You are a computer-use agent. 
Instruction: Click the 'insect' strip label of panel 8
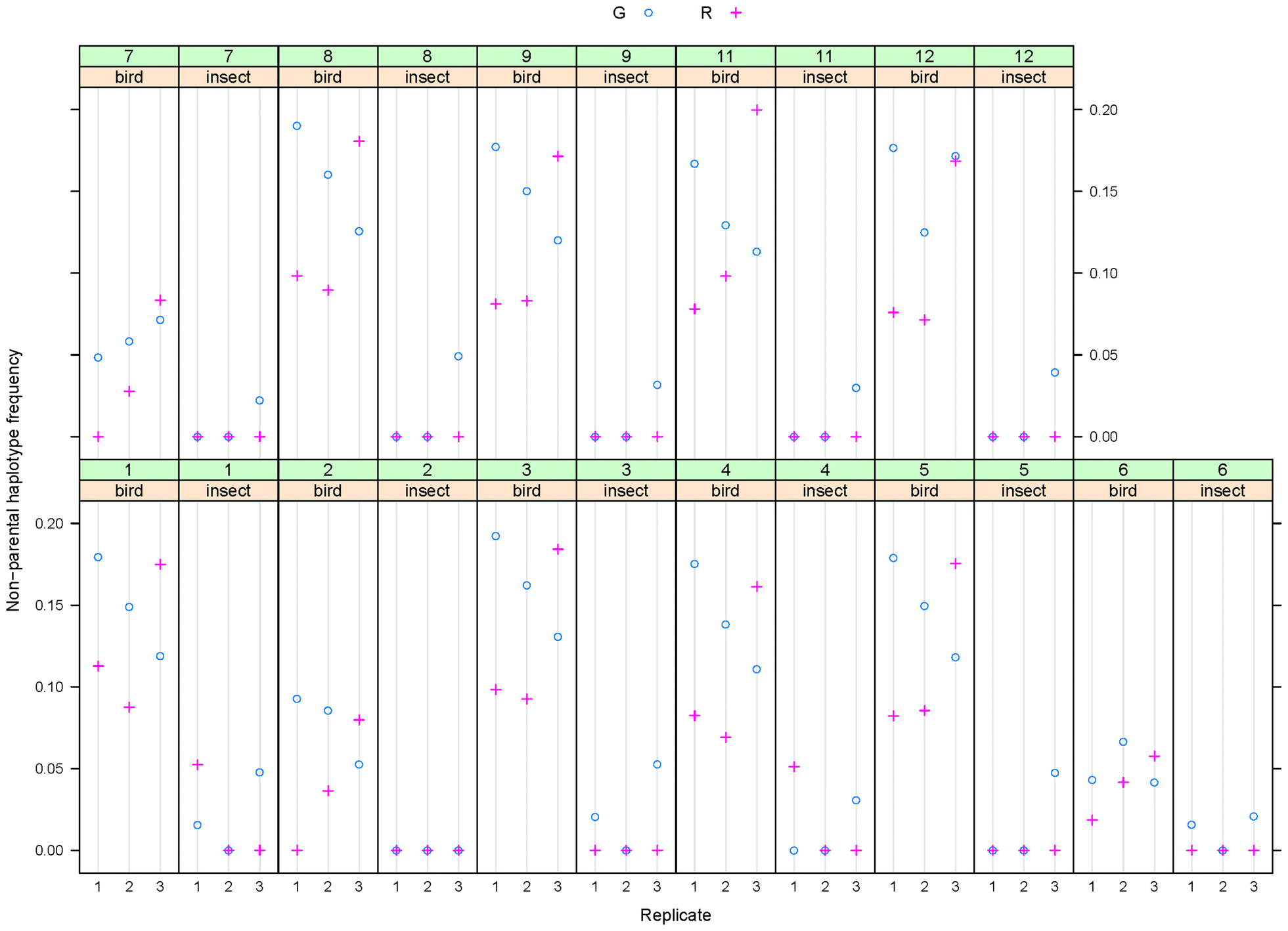[x=428, y=77]
